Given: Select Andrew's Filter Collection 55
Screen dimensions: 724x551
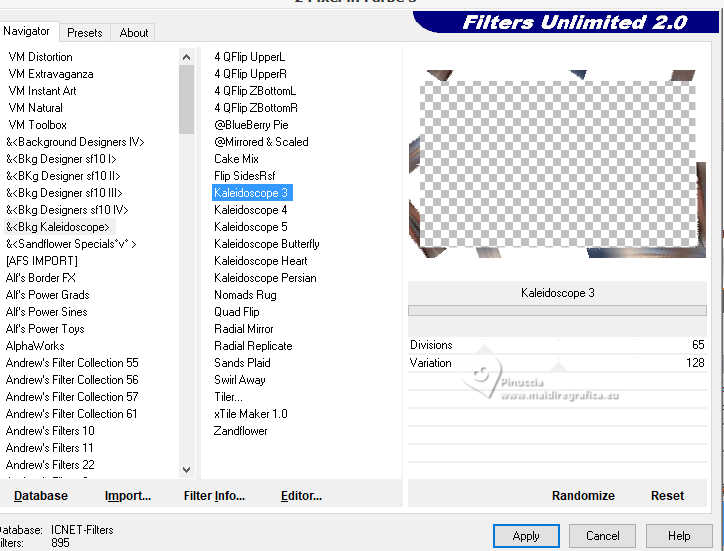Looking at the screenshot, I should click(x=72, y=363).
